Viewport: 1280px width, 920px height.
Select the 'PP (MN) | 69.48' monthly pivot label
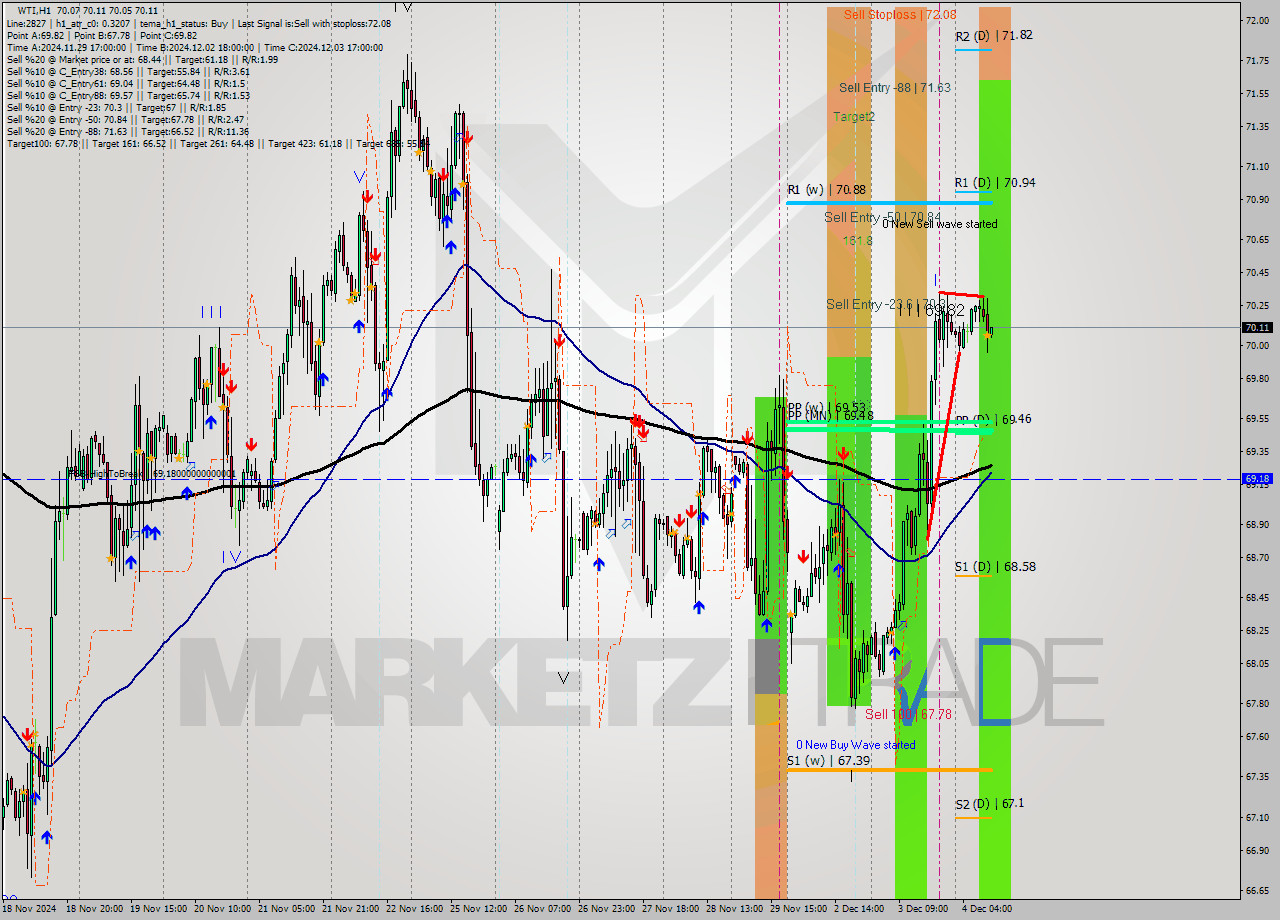tap(830, 415)
